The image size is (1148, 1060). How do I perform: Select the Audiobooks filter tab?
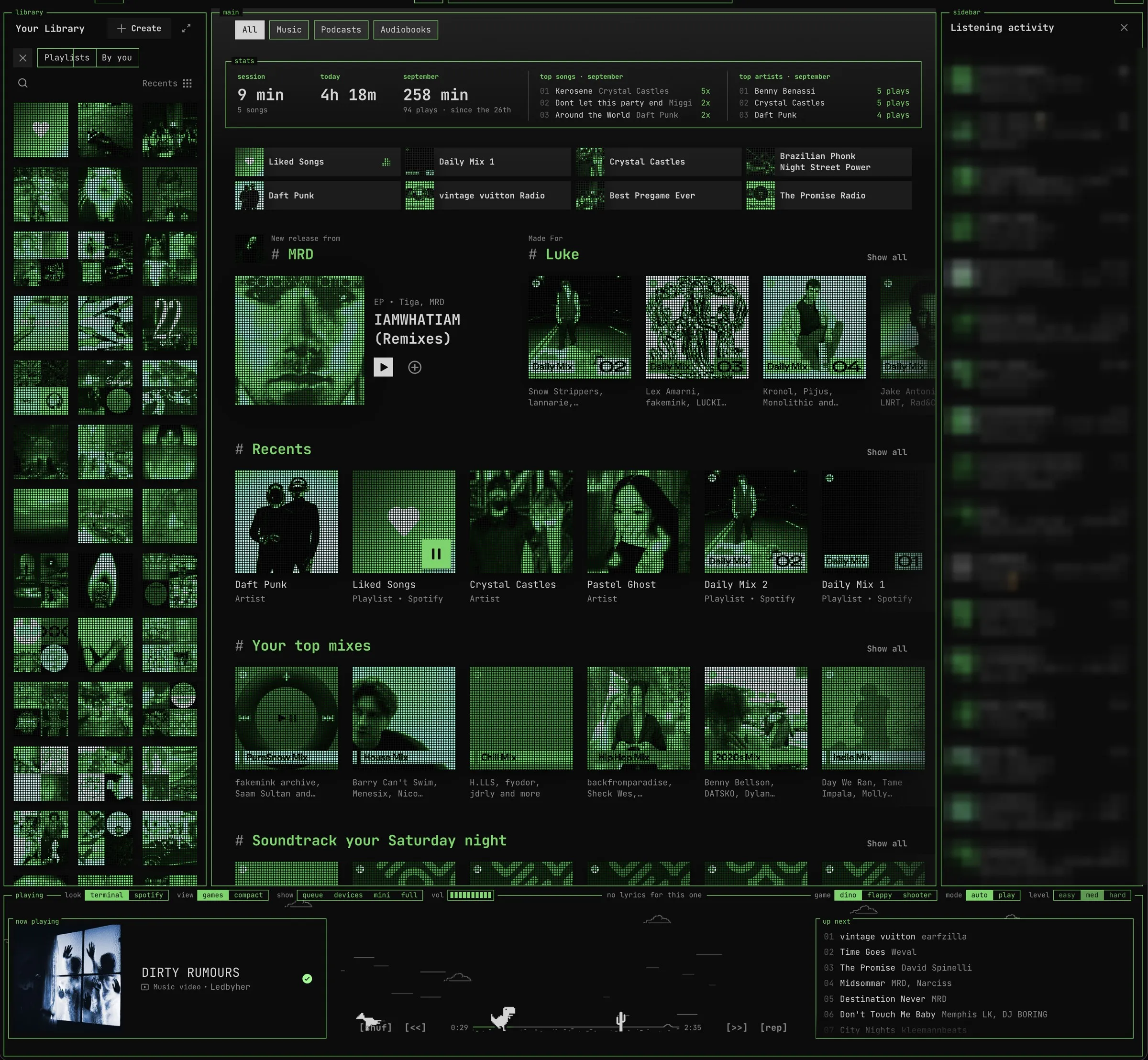click(x=405, y=30)
